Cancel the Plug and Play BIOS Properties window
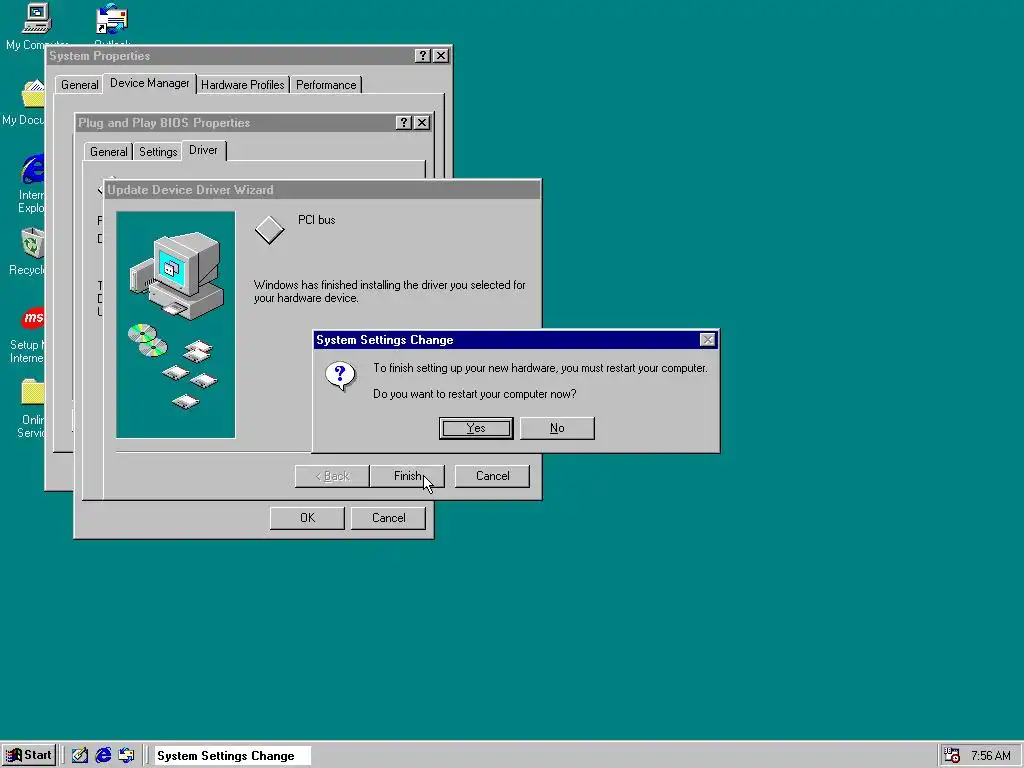Viewport: 1024px width, 768px height. (389, 518)
